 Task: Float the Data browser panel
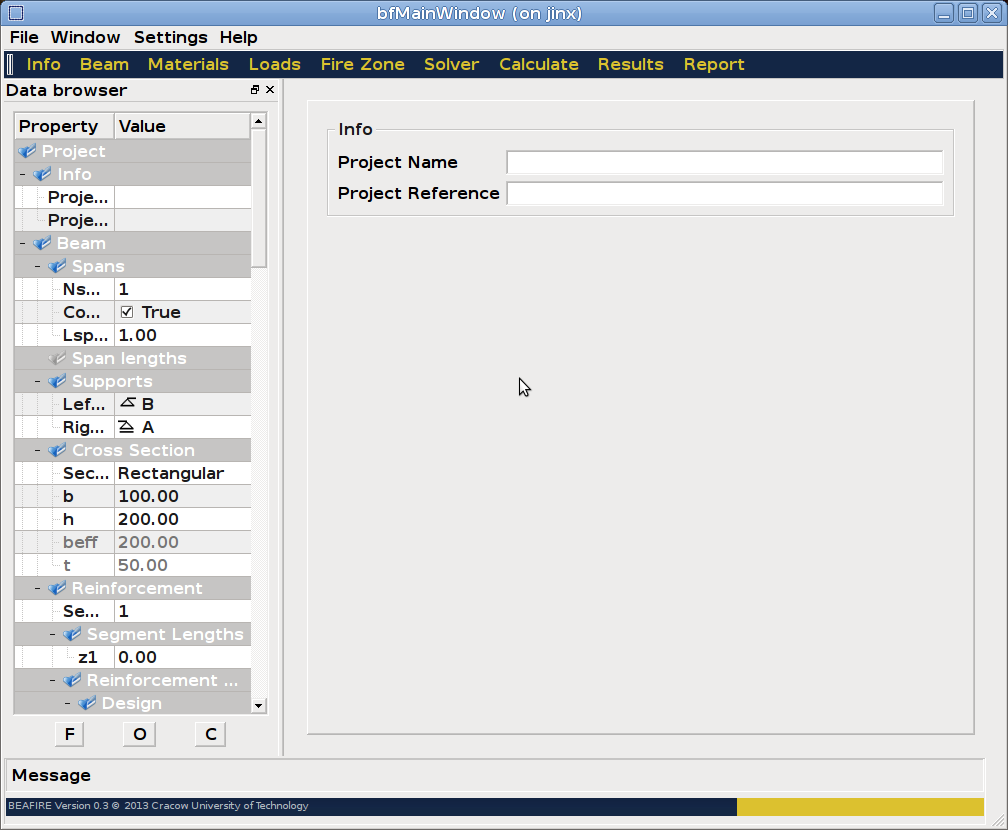pyautogui.click(x=255, y=90)
